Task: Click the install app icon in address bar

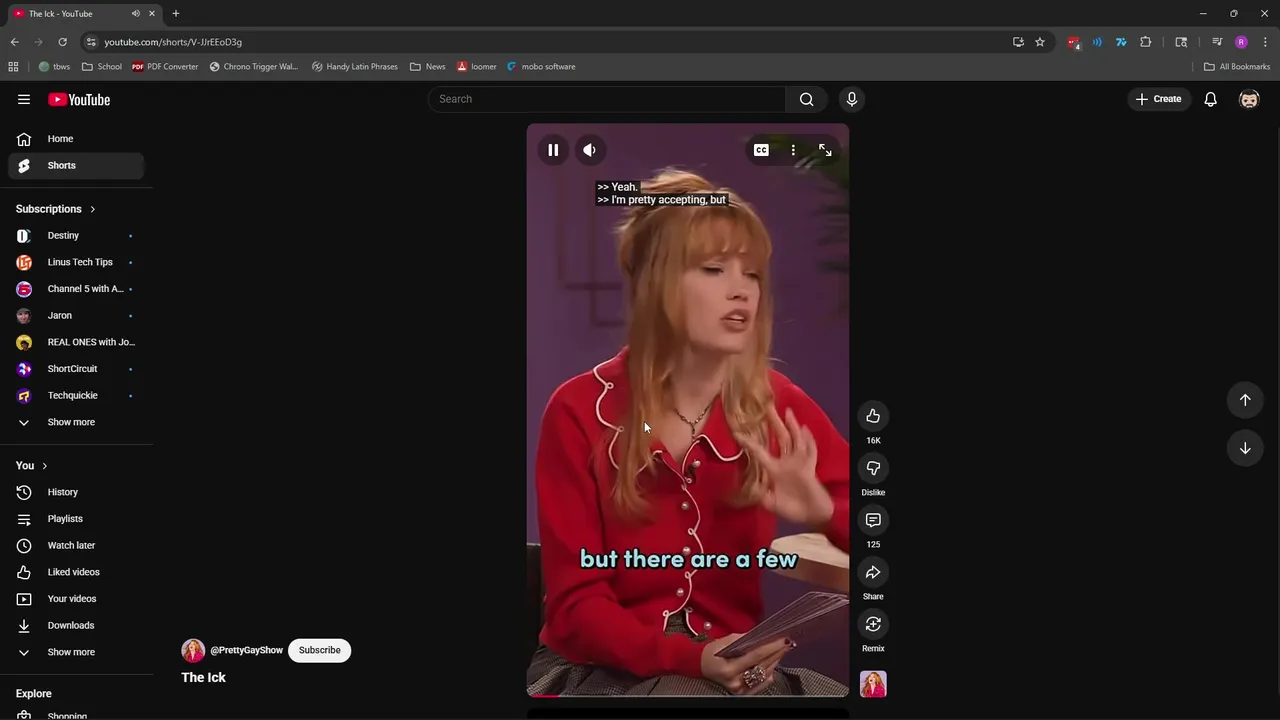Action: click(1018, 42)
